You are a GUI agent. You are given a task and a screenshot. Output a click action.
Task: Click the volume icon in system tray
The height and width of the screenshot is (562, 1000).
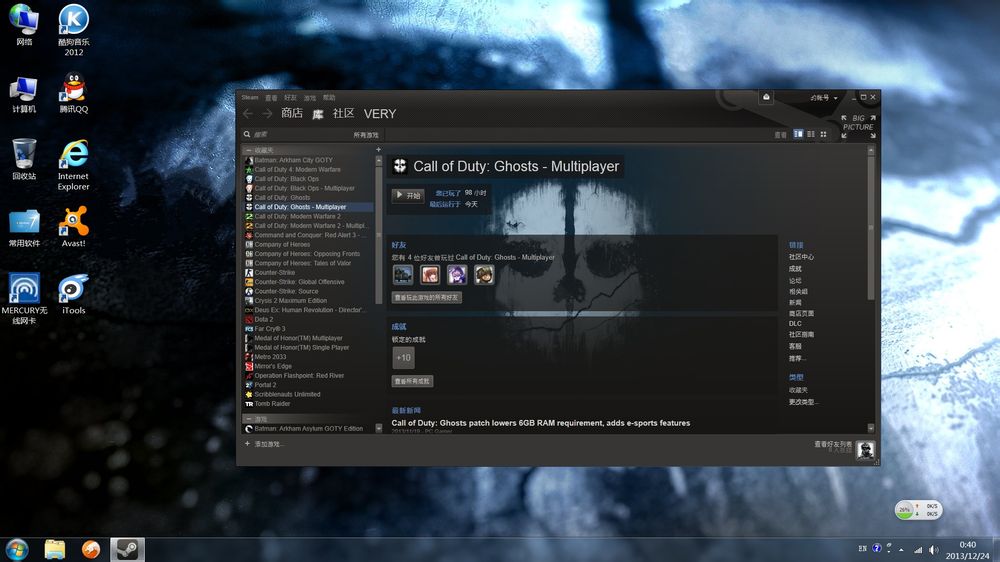(x=934, y=549)
